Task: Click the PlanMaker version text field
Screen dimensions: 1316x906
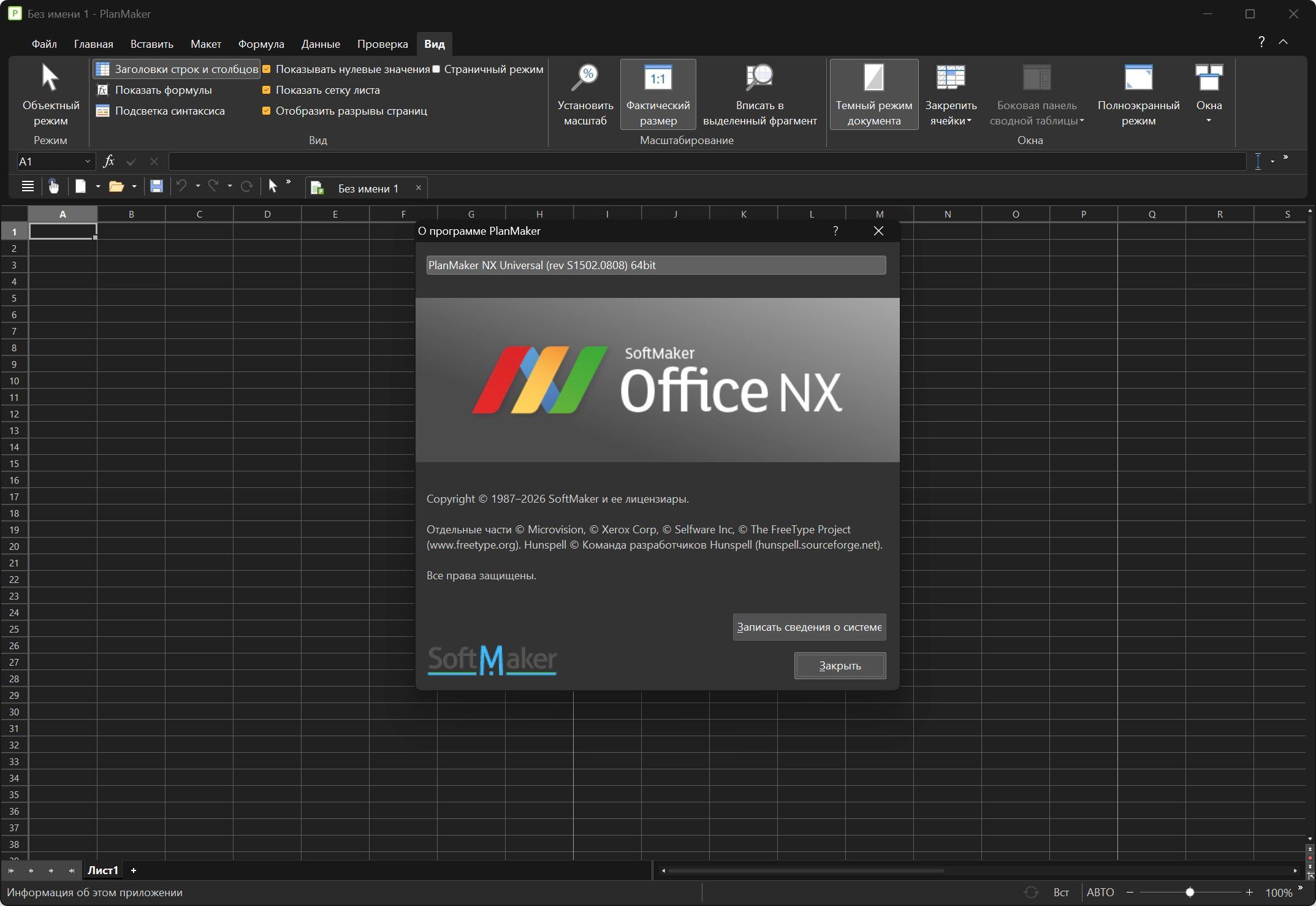Action: tap(656, 265)
